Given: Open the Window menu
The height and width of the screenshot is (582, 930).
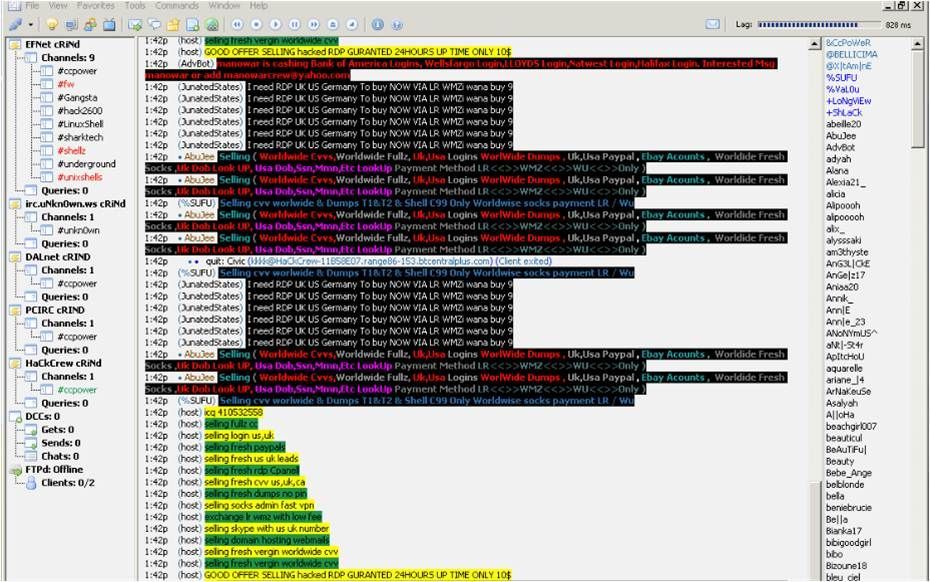Looking at the screenshot, I should point(224,5).
